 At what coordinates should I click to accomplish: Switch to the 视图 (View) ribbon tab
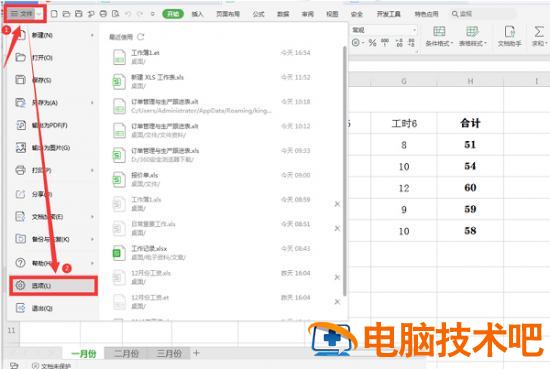tap(332, 14)
